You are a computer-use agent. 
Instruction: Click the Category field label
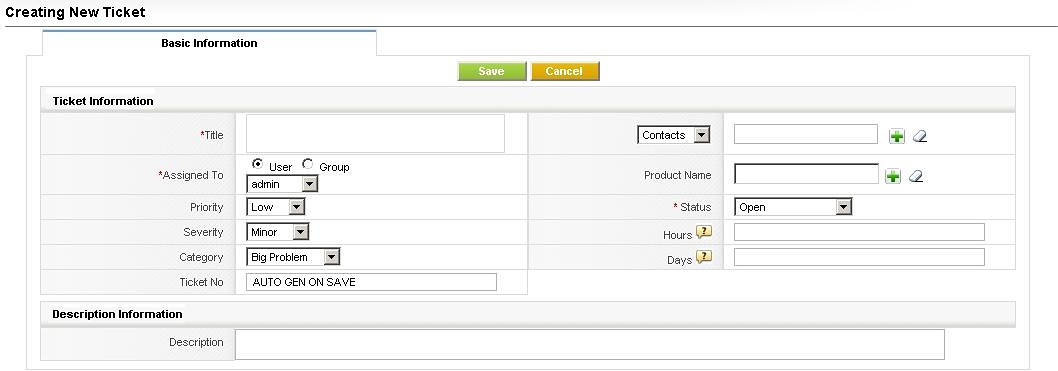tap(201, 258)
